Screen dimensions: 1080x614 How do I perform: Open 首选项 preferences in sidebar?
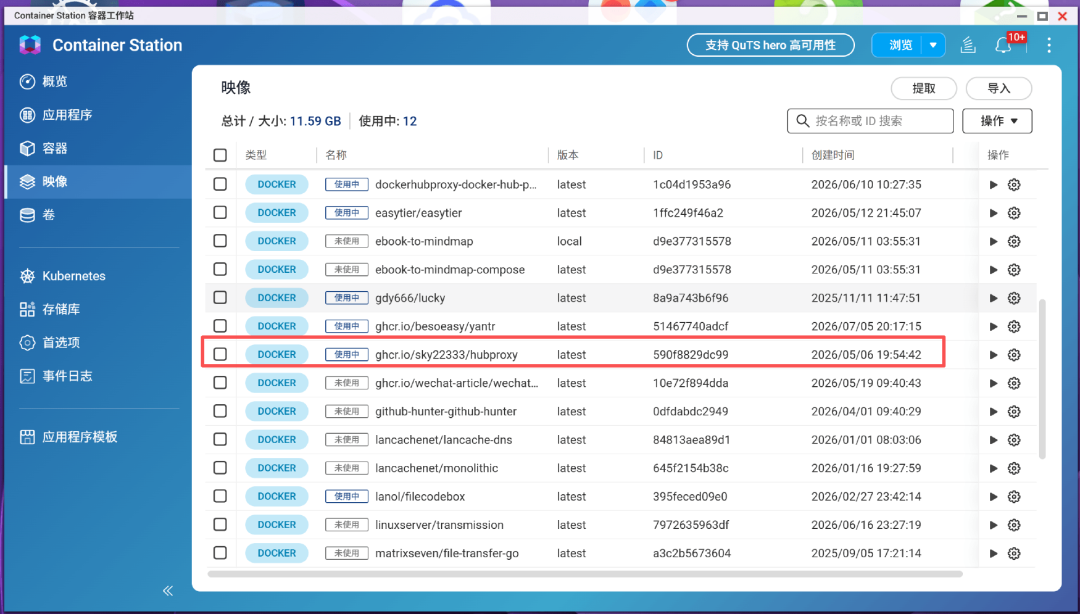(x=97, y=342)
